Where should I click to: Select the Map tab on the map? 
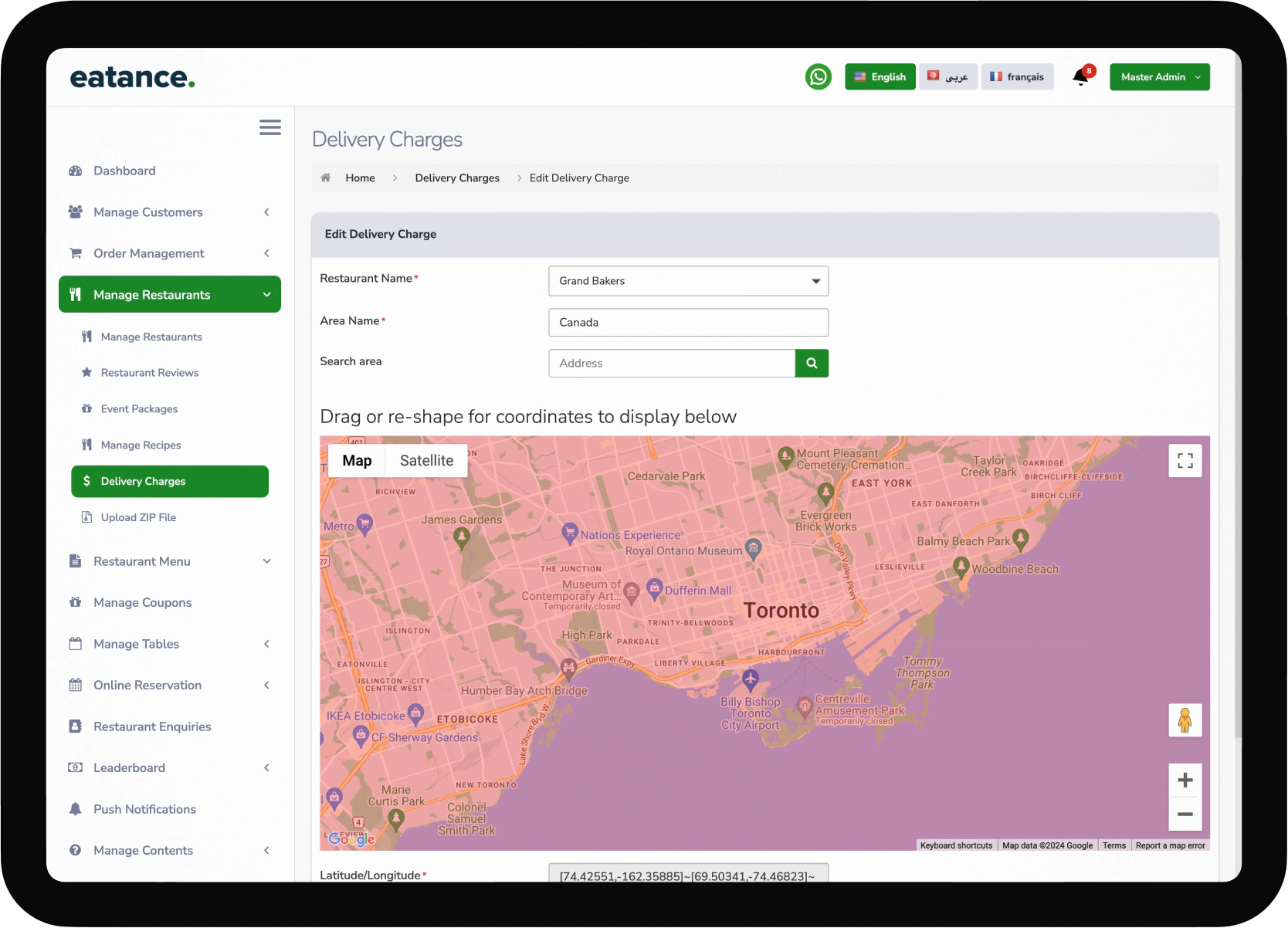(356, 460)
